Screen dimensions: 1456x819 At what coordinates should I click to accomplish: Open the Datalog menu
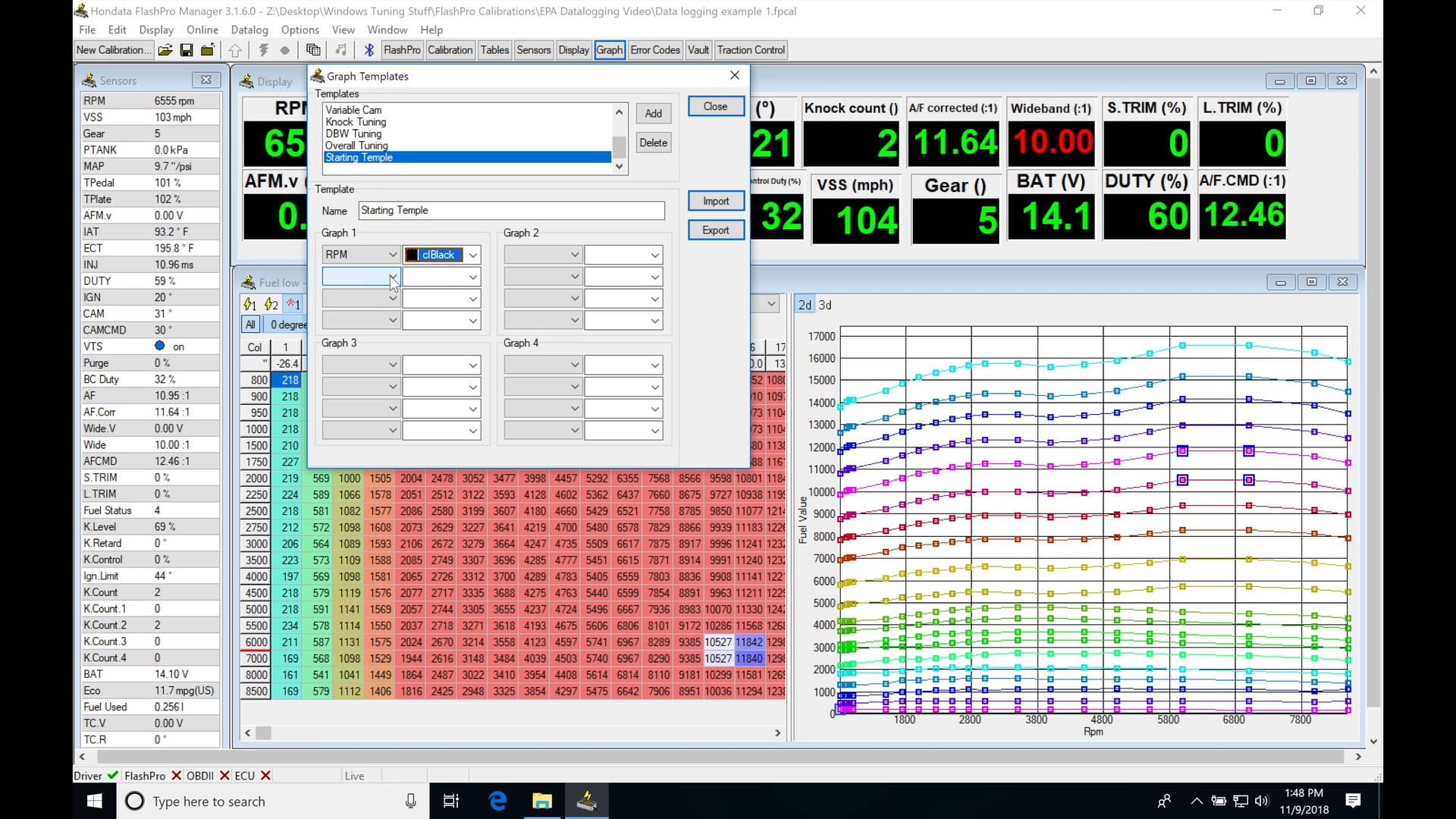click(249, 30)
